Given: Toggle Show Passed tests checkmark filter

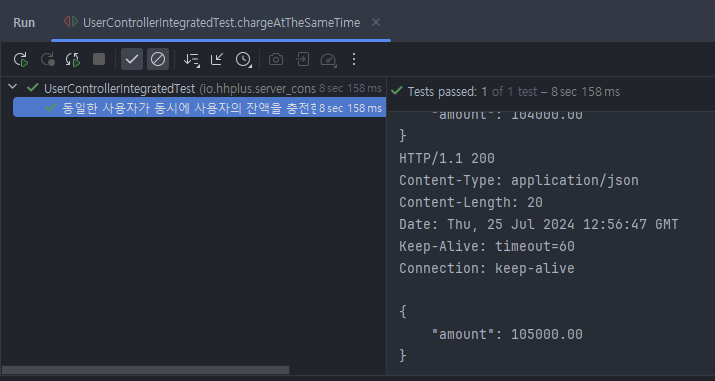Looking at the screenshot, I should click(x=132, y=59).
